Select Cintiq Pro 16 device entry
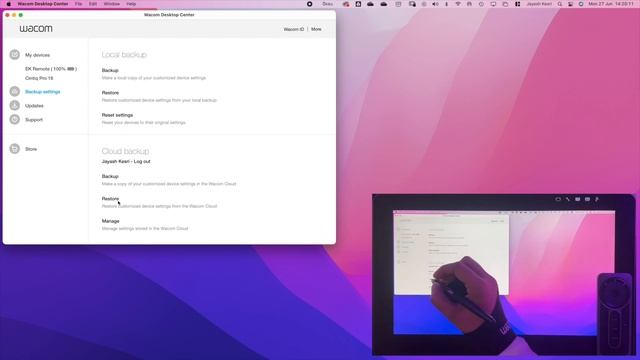Screen dimensions: 640x360 (39, 78)
